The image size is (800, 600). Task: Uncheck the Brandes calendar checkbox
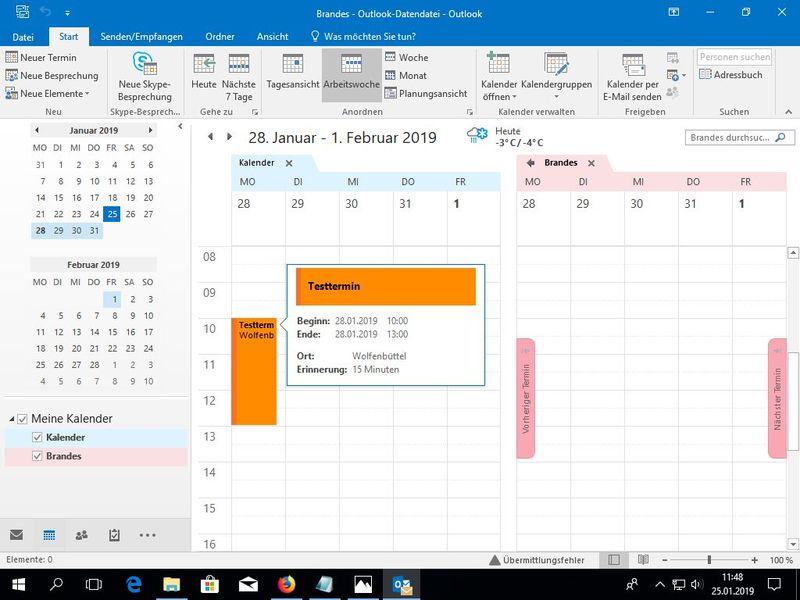[37, 456]
